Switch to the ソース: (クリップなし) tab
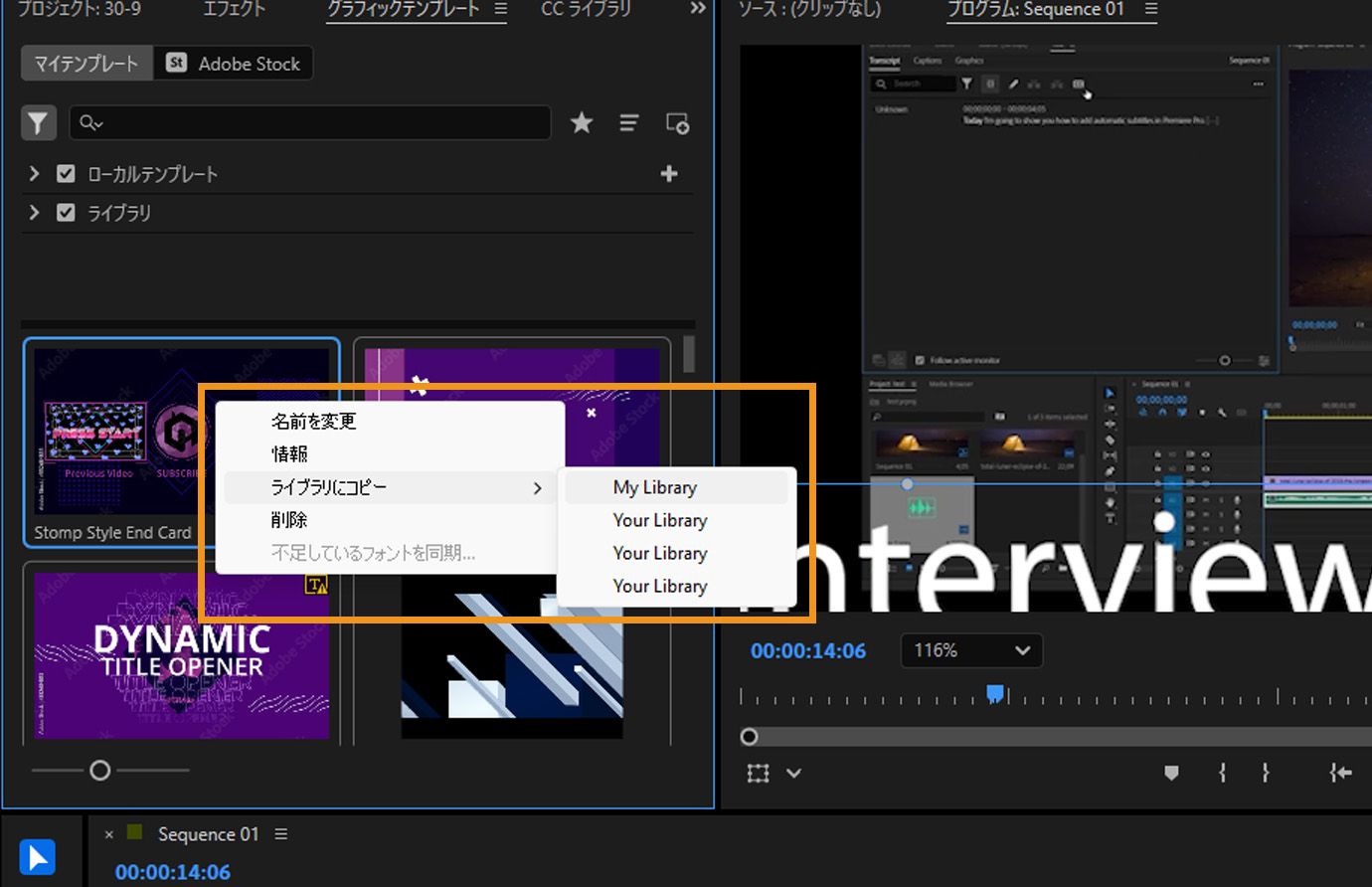Screen dimensions: 1372x887 point(809,9)
